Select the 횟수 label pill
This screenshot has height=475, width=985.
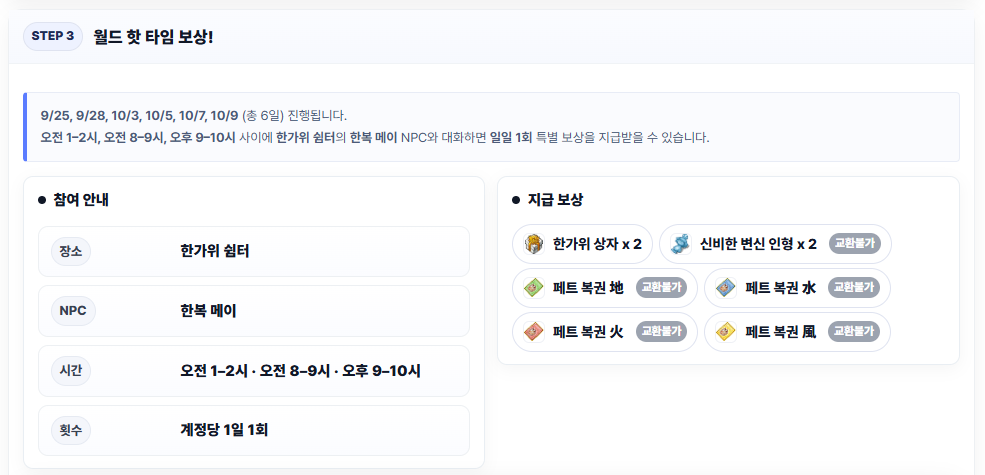tap(71, 431)
